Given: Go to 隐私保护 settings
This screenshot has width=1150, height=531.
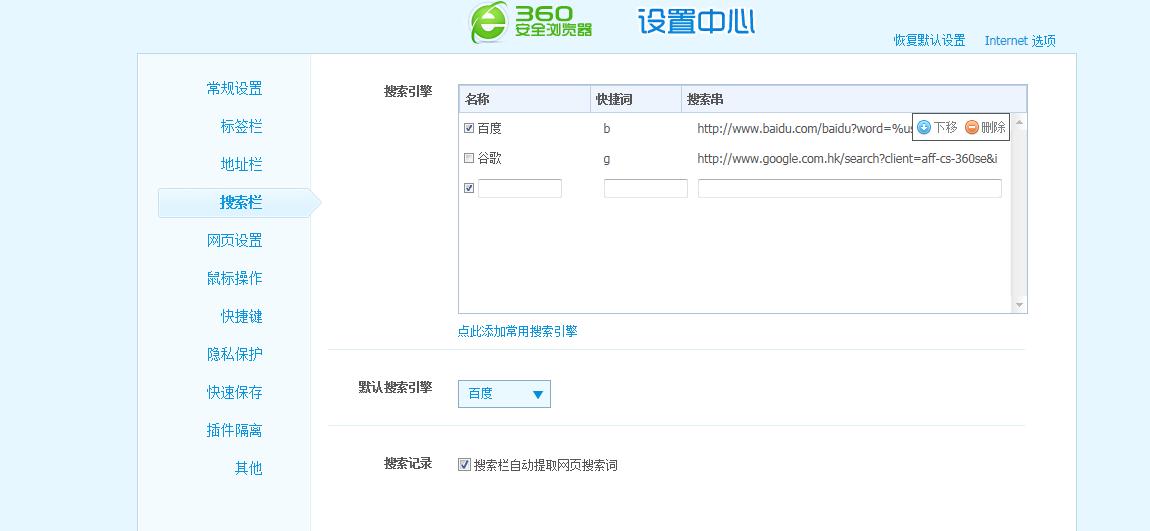Looking at the screenshot, I should point(234,354).
